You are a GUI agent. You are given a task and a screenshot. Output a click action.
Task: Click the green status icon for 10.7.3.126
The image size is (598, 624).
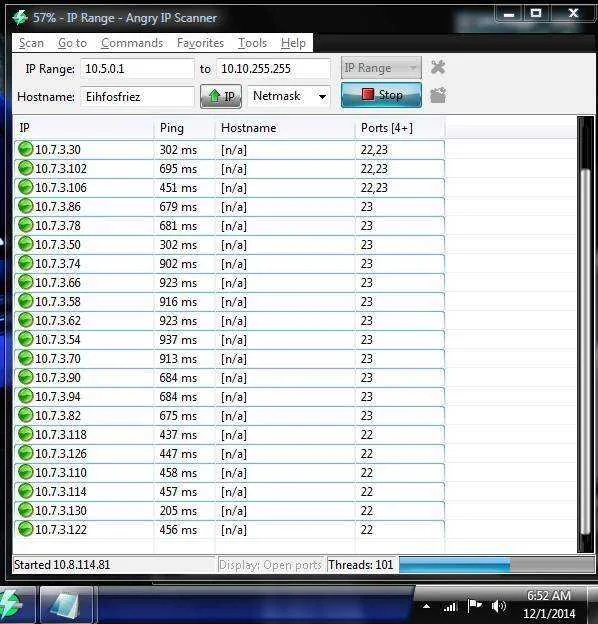25,453
